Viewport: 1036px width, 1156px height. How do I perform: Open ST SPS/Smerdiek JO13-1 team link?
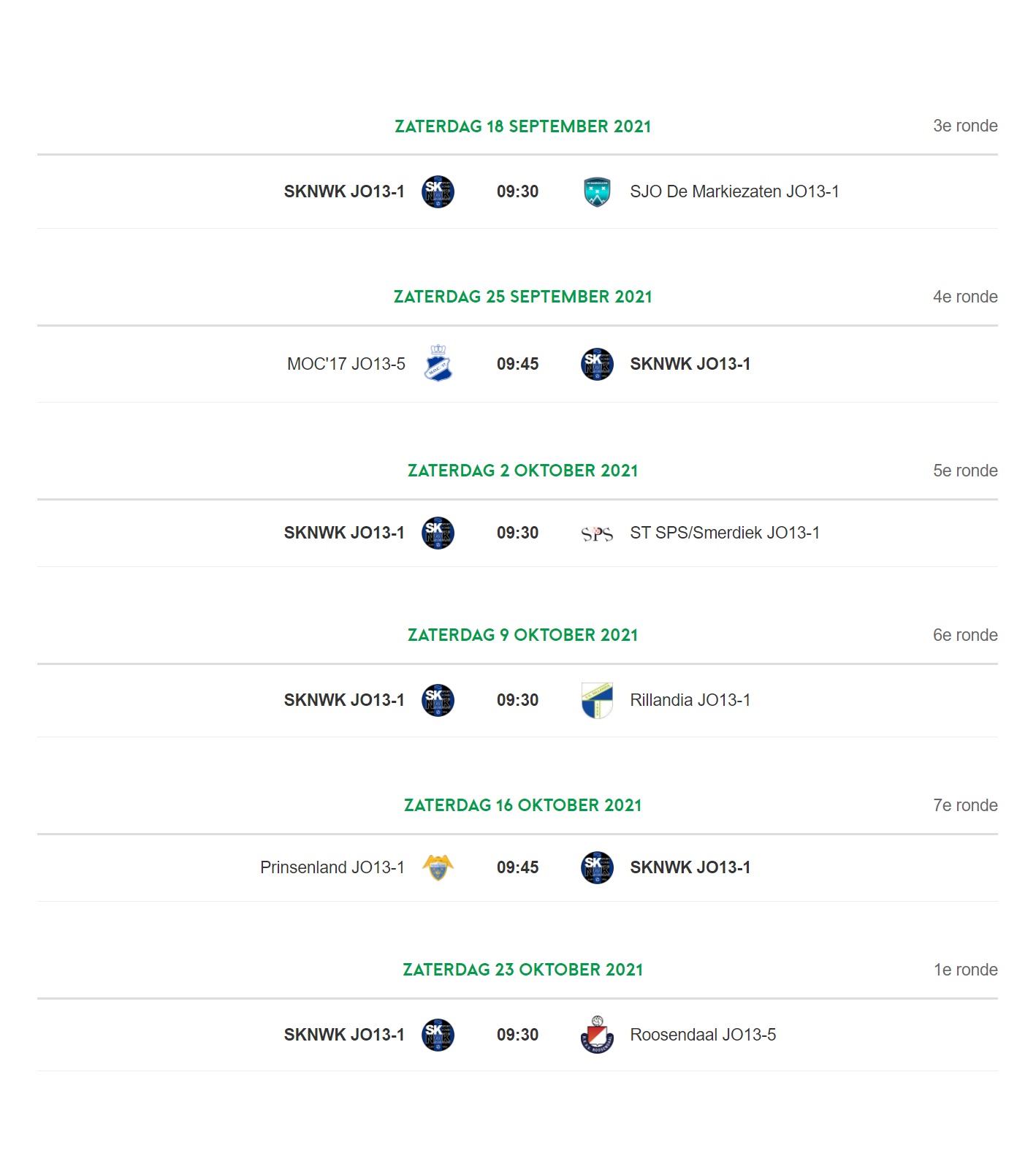tap(725, 533)
